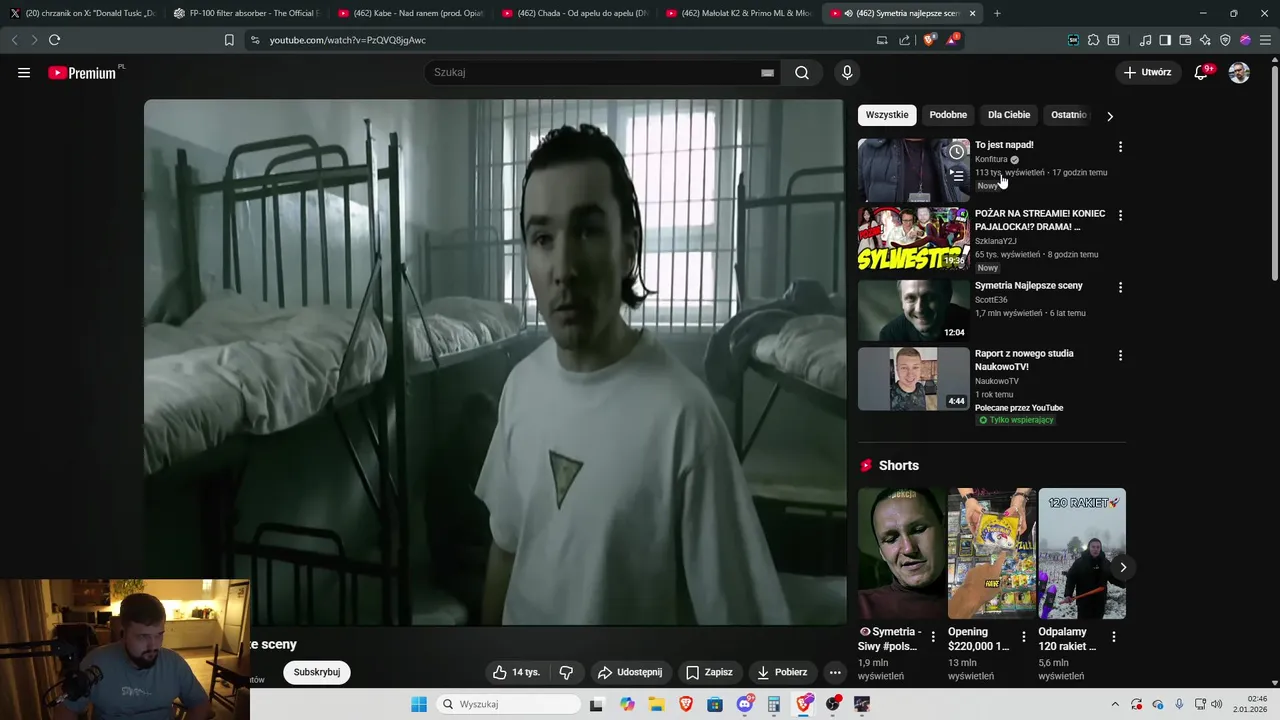The width and height of the screenshot is (1280, 720).
Task: Open options for 'Odpalamy 120 rakiet' short
Action: tap(1113, 636)
